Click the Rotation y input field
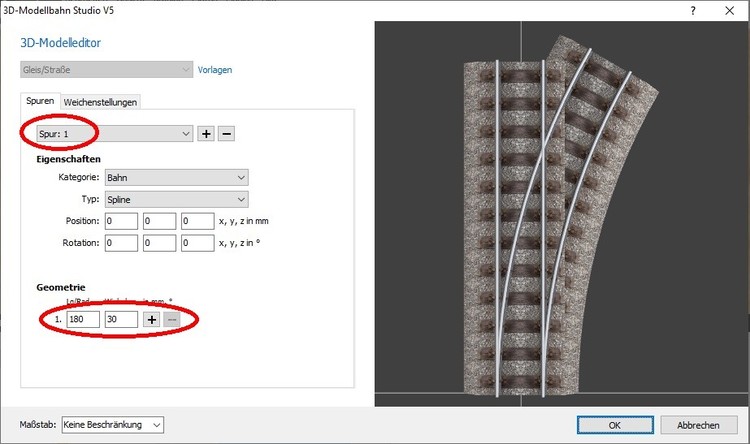This screenshot has height=444, width=750. 159,243
